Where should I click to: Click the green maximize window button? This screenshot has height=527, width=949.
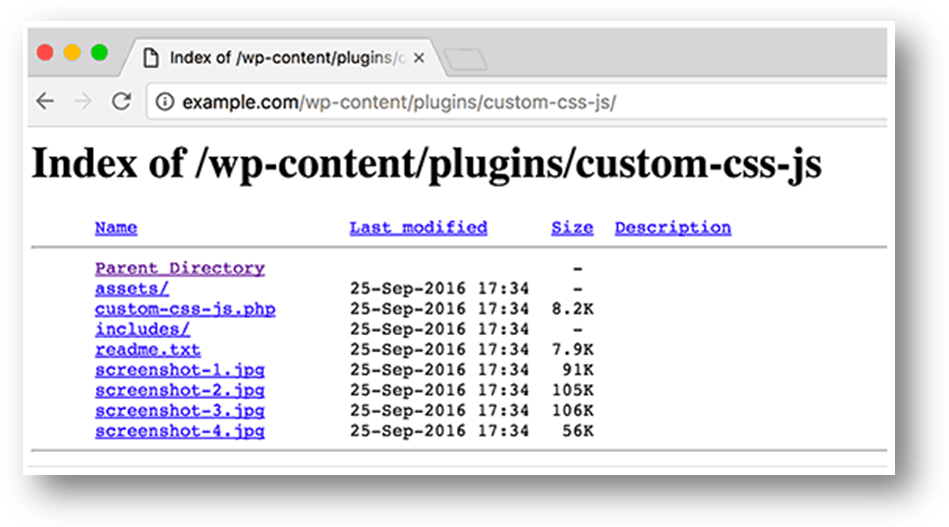99,53
